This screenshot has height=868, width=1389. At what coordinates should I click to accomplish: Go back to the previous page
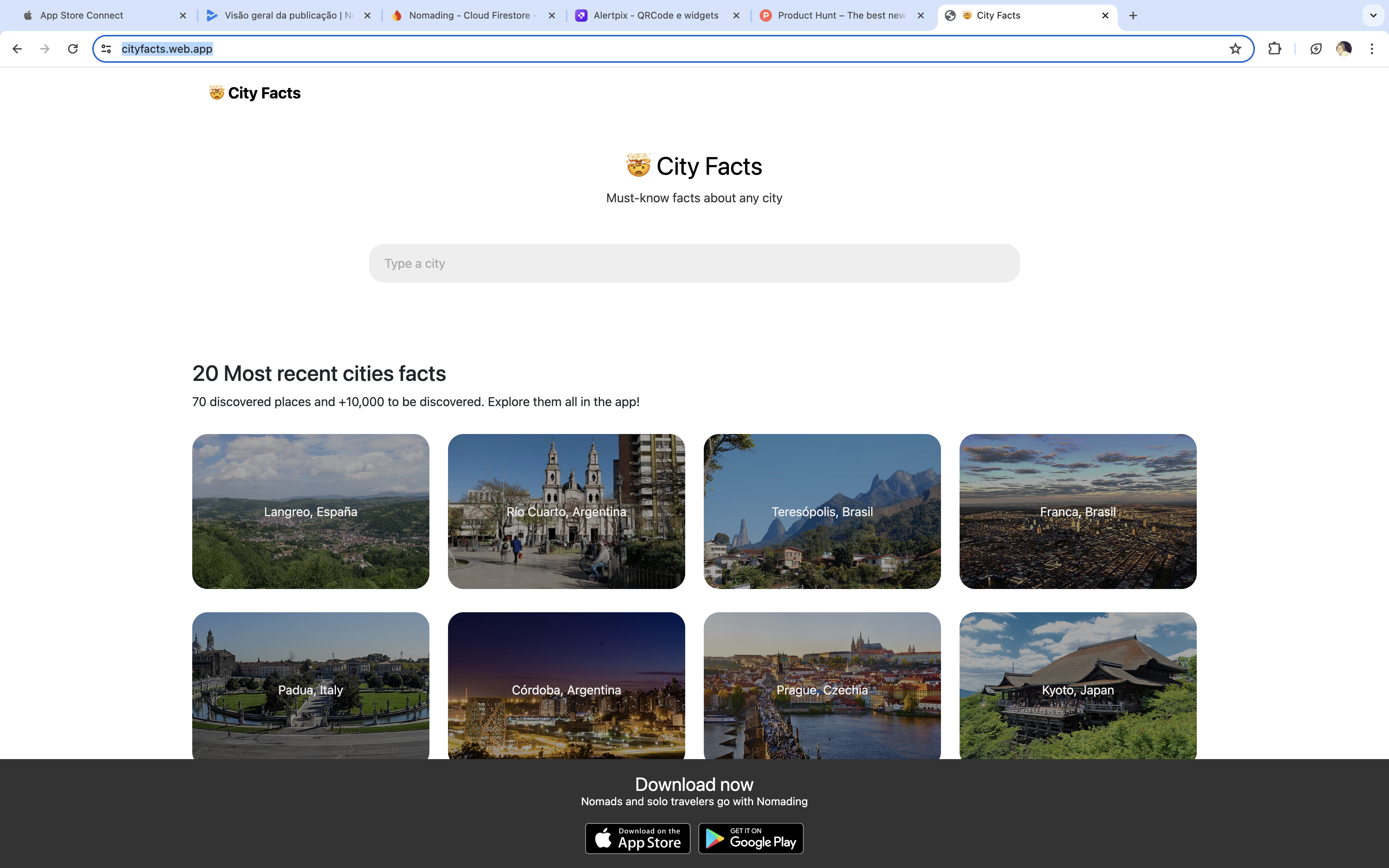17,49
